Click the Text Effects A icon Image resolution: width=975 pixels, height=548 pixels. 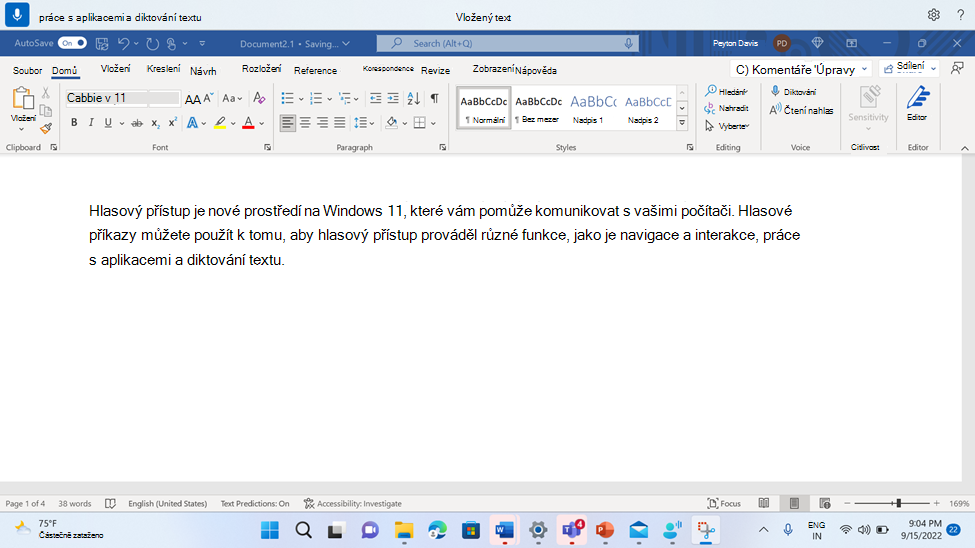coord(193,123)
